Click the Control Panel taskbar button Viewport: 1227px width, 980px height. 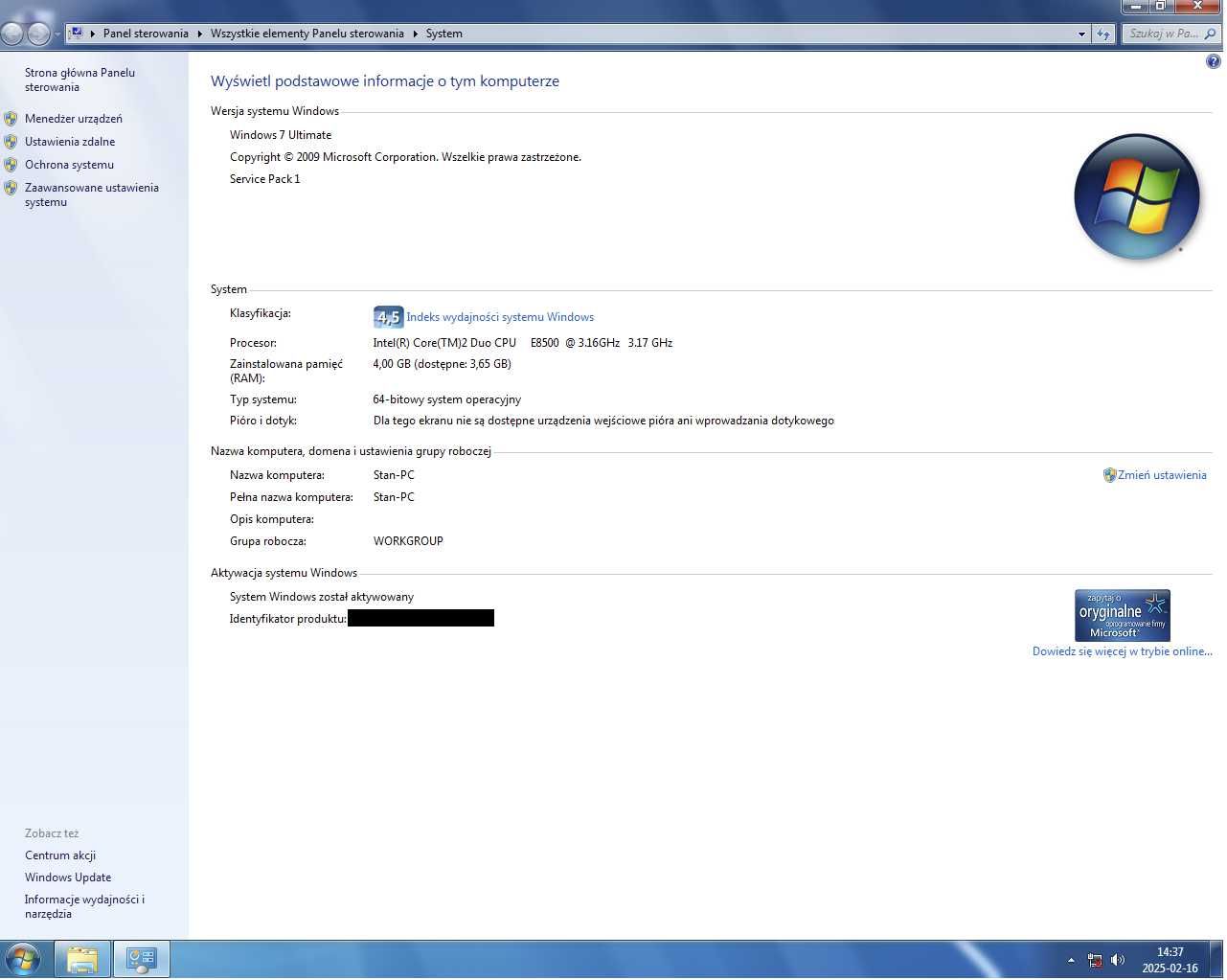[x=142, y=959]
